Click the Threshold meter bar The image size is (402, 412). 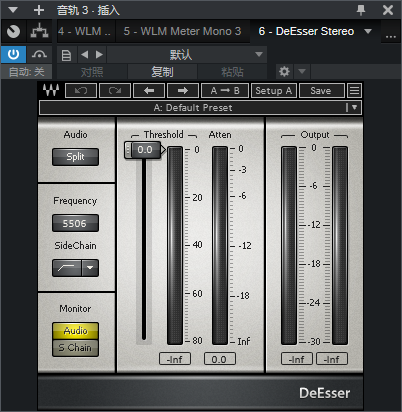point(175,245)
